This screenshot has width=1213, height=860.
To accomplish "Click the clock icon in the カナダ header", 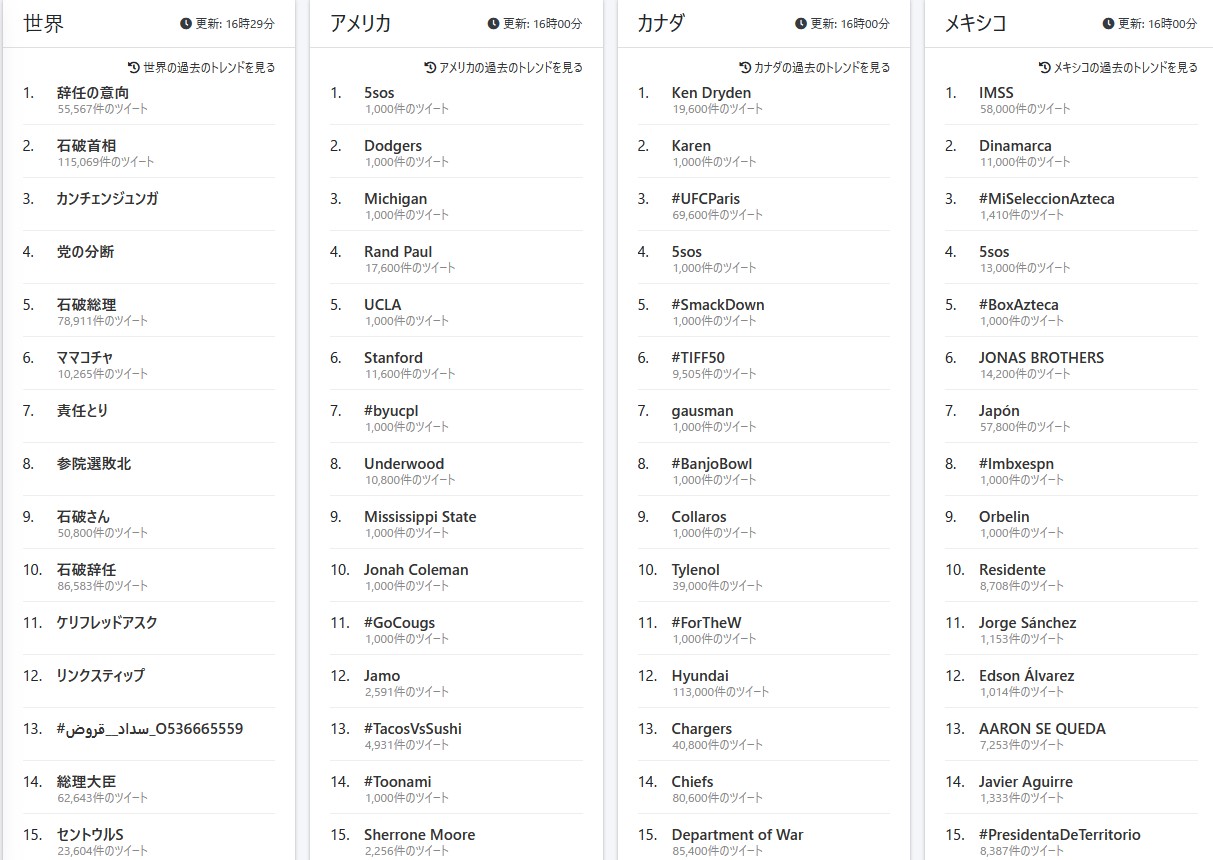I will (x=800, y=23).
